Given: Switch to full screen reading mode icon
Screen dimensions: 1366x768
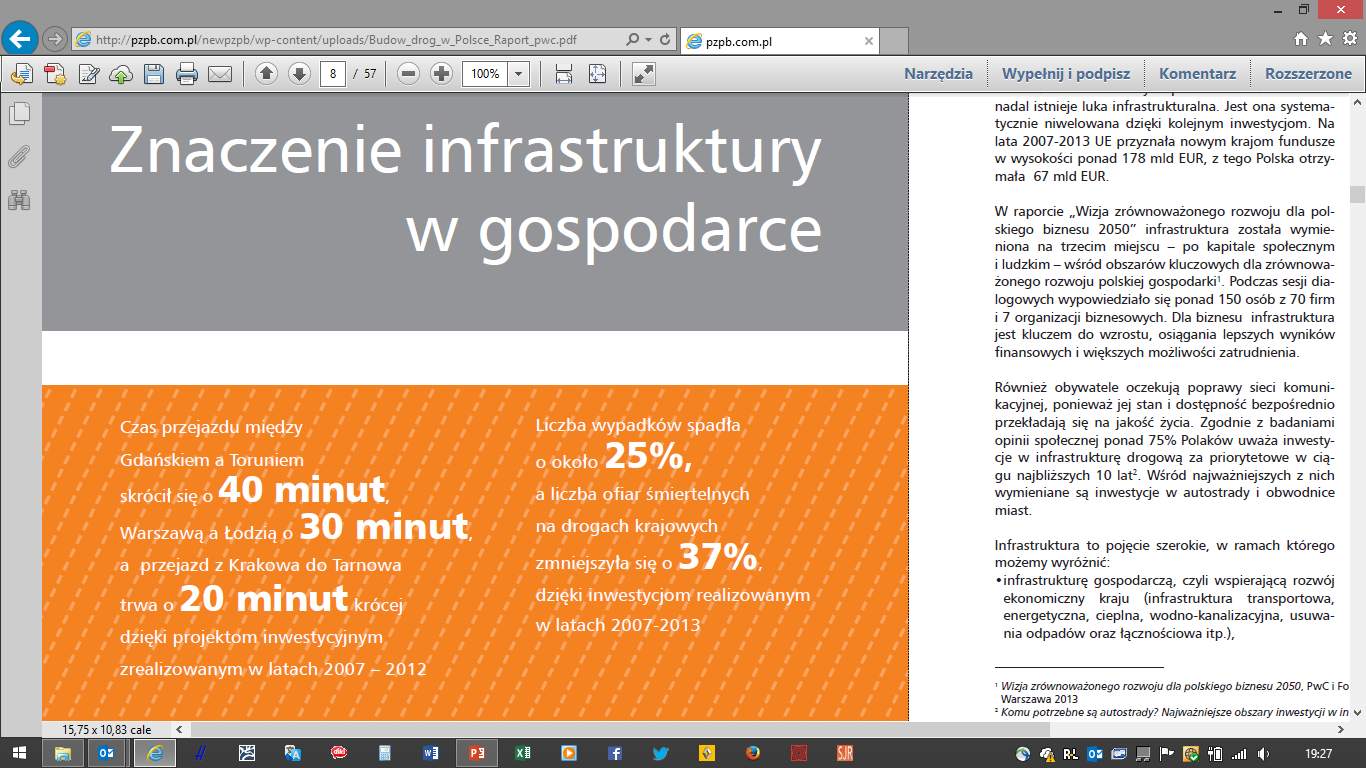Looking at the screenshot, I should point(644,73).
